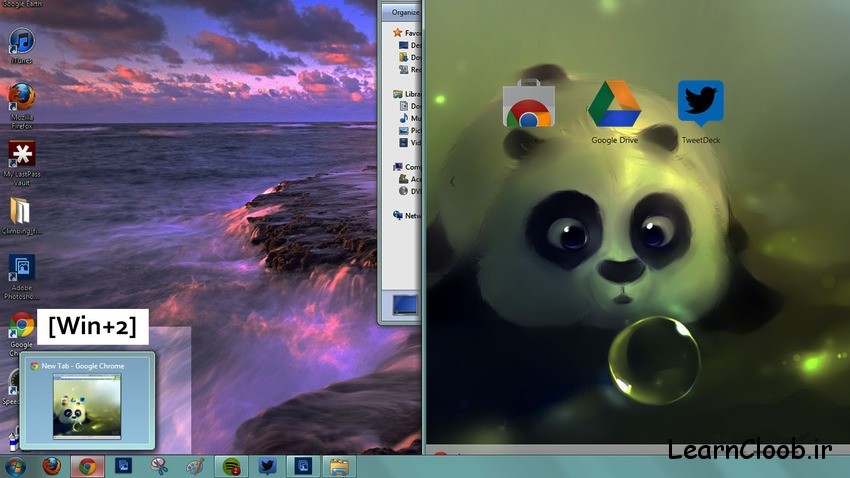The height and width of the screenshot is (478, 850).
Task: Select the DVD drive under Computer
Action: click(410, 191)
